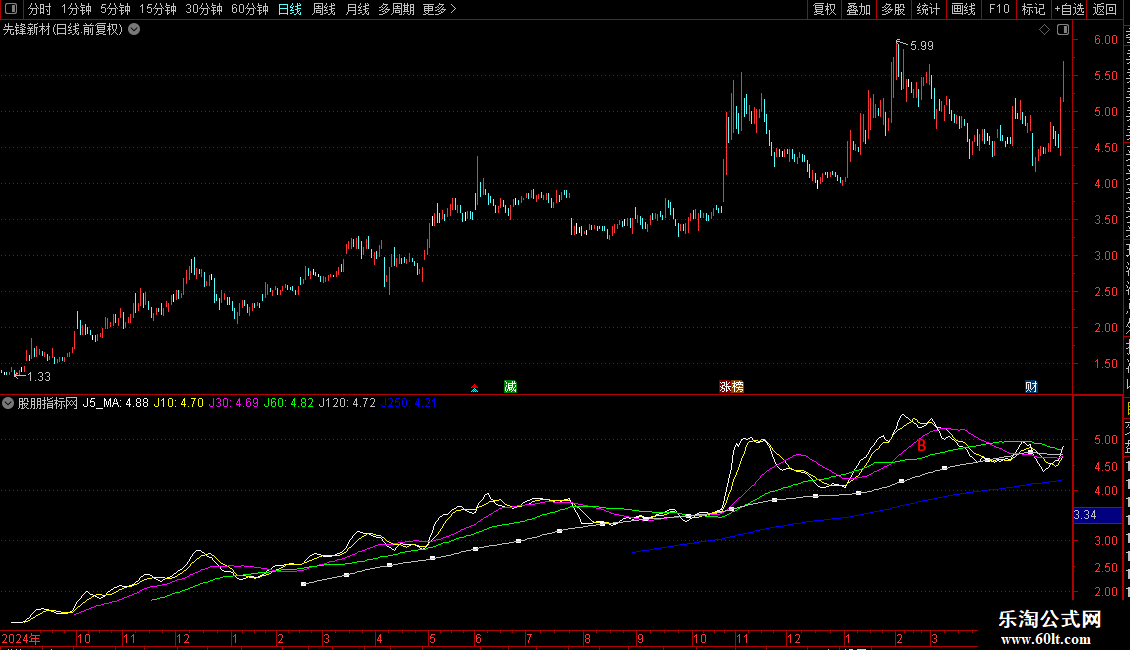Expand the 更多 periods menu
1130x650 pixels.
coord(440,9)
